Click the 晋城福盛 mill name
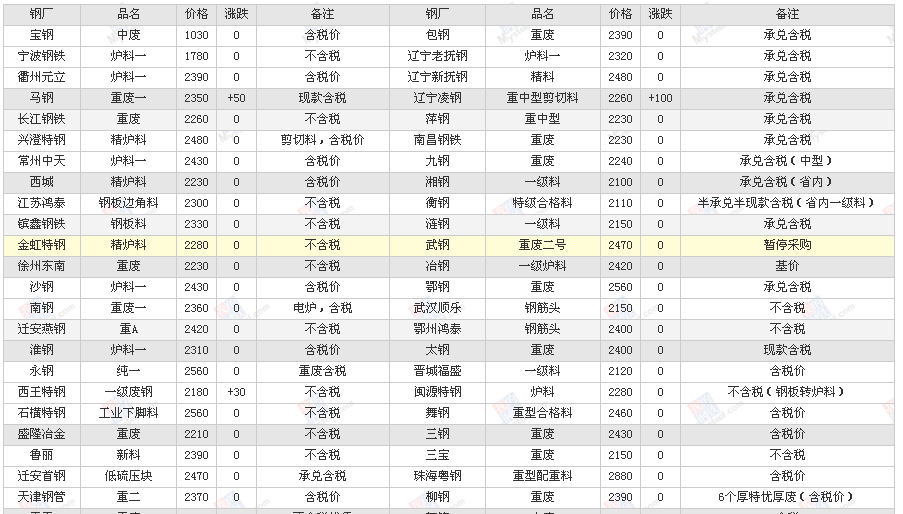Screen dimensions: 903x514 point(437,371)
